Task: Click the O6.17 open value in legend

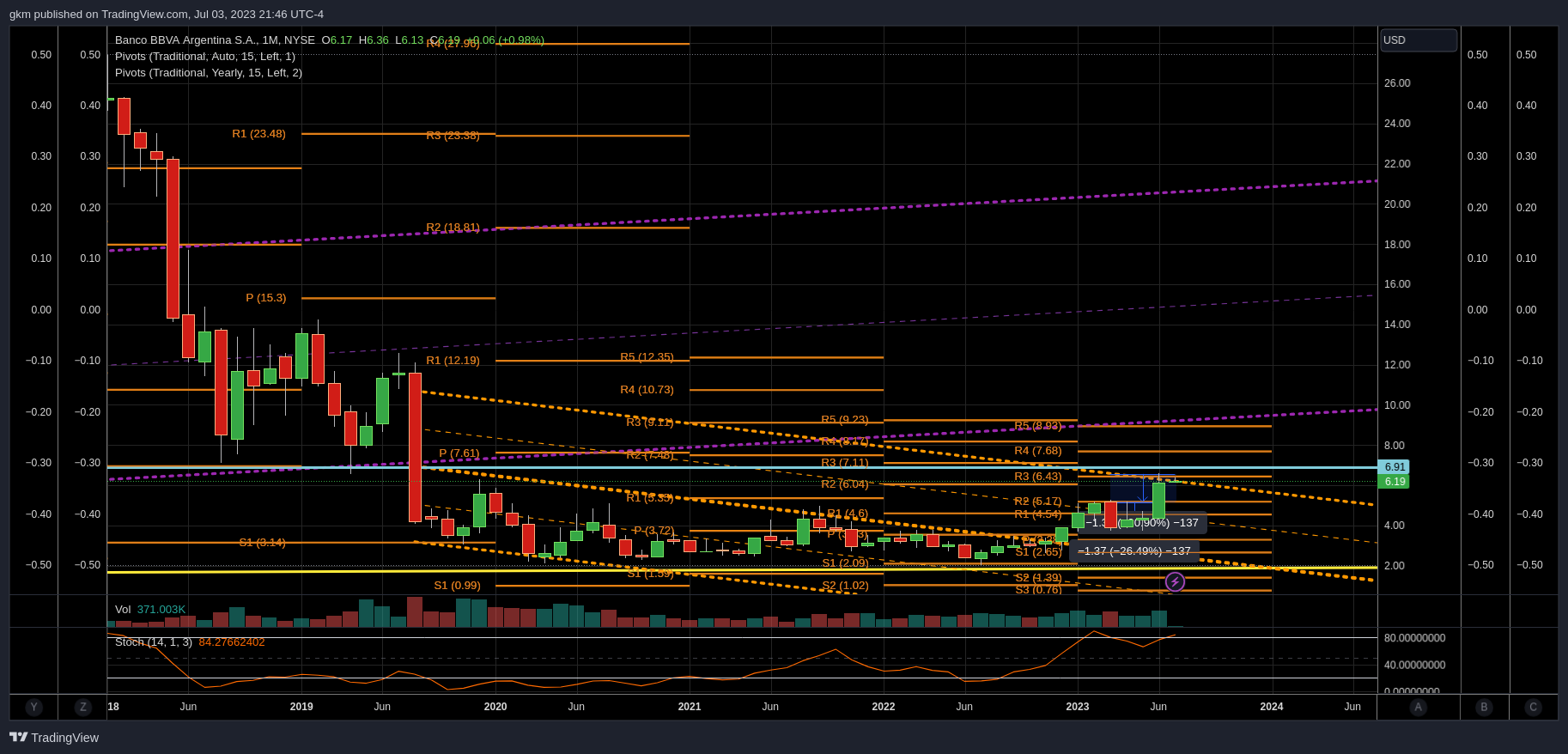Action: (x=337, y=40)
